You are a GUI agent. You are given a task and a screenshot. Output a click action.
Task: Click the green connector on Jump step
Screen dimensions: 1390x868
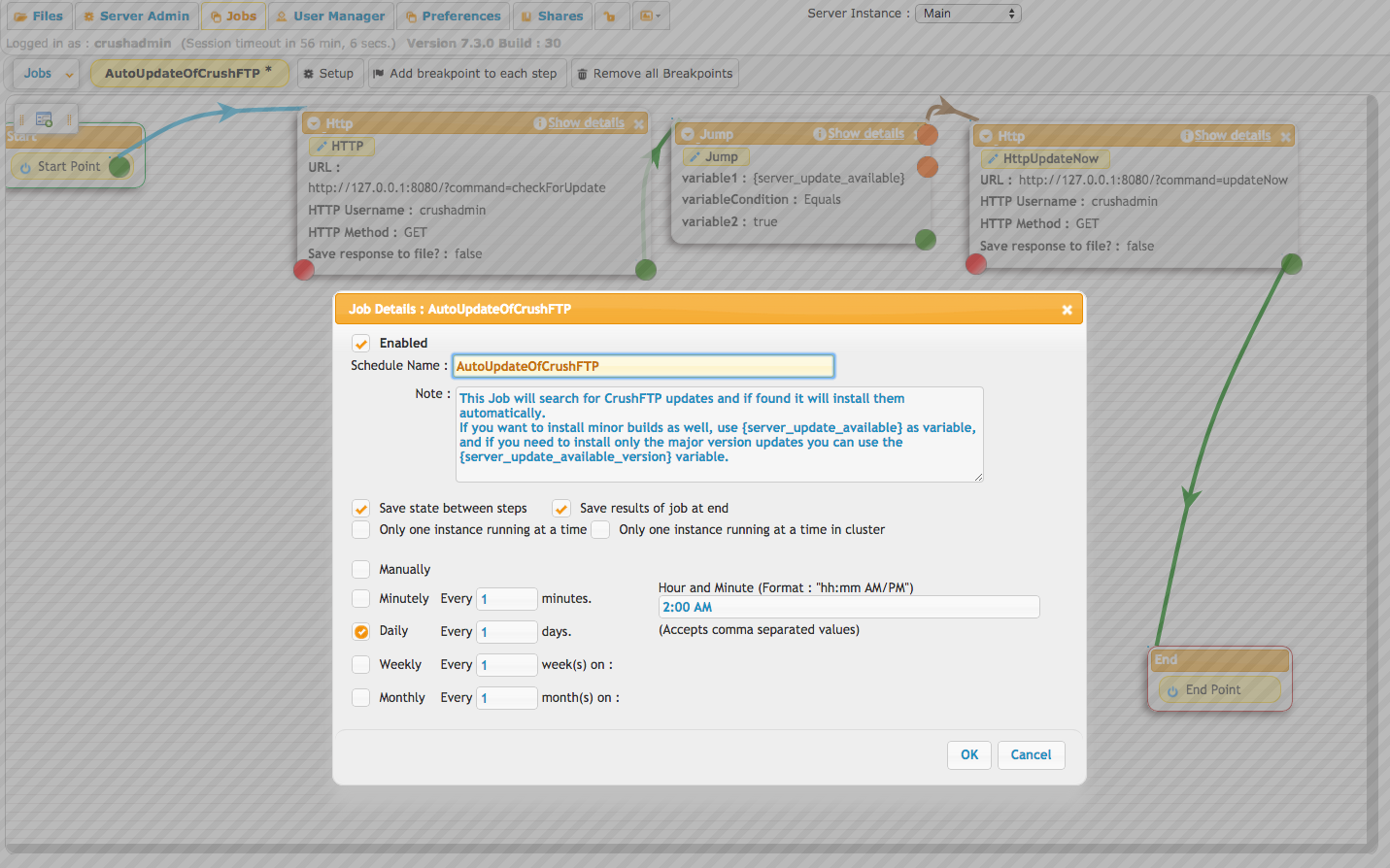926,239
